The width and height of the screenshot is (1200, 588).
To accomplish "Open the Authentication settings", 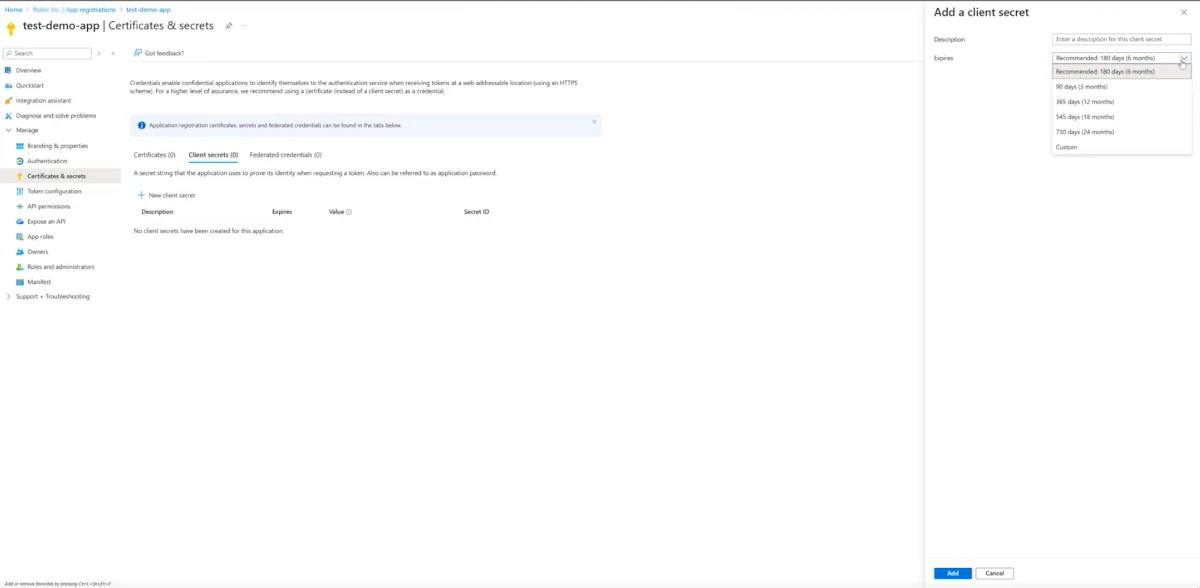I will pyautogui.click(x=45, y=160).
